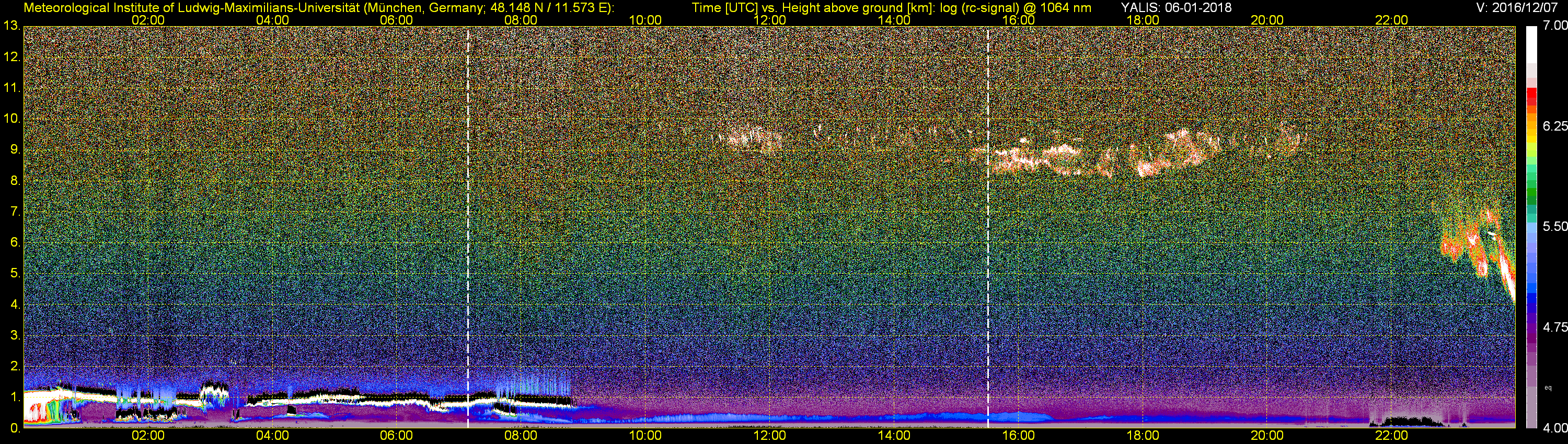1568x444 pixels.
Task: Click the 20:00 label on top time axis
Action: (x=1267, y=20)
